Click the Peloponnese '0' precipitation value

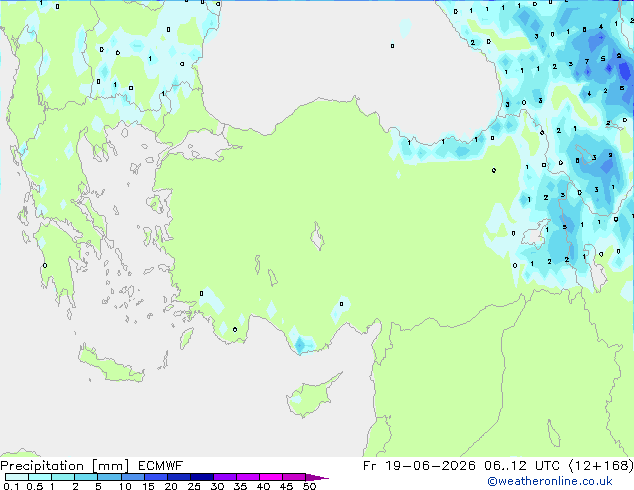(x=45, y=266)
